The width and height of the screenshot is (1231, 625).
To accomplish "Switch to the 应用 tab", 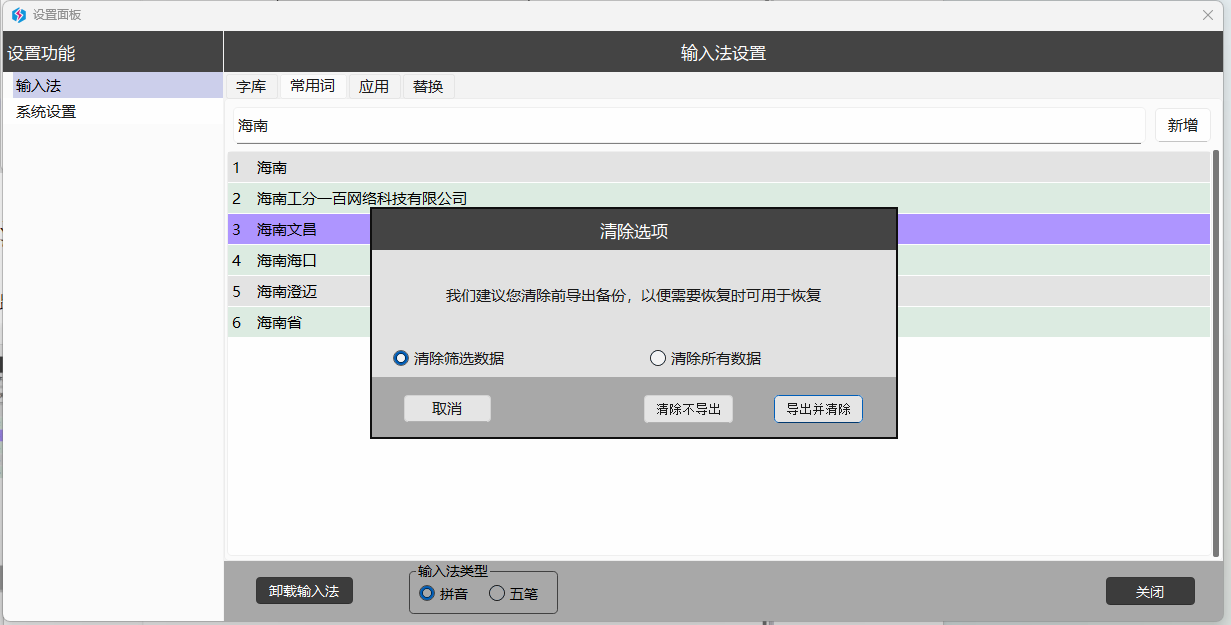I will (x=374, y=87).
